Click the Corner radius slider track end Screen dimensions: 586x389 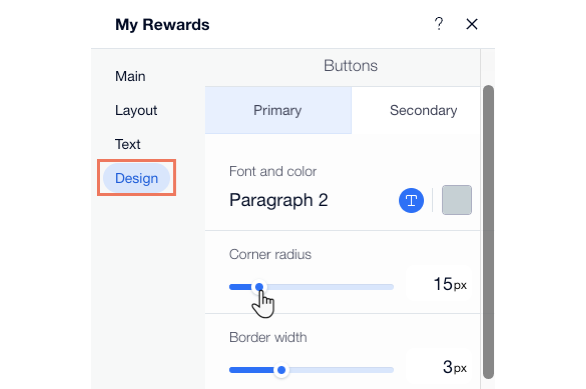391,287
